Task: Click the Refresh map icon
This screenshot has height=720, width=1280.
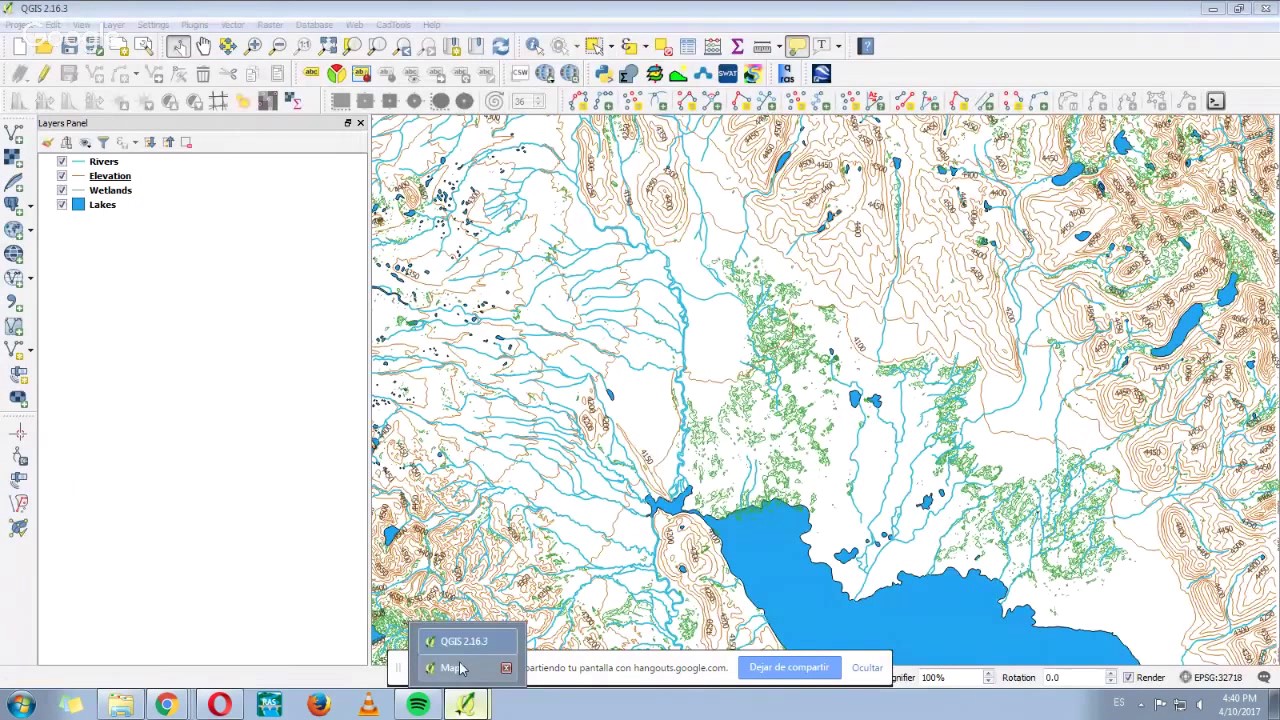Action: point(501,46)
